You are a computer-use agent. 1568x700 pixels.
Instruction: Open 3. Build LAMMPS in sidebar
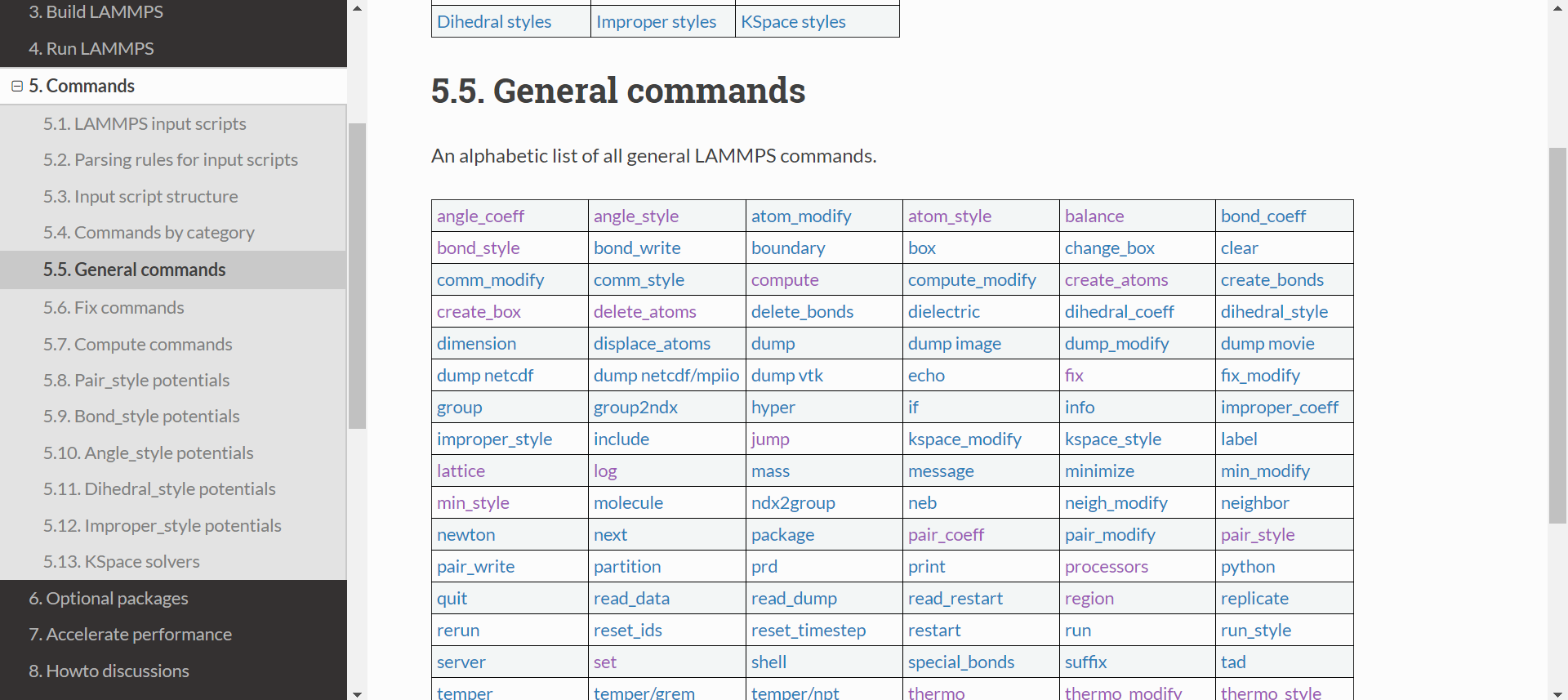point(96,12)
